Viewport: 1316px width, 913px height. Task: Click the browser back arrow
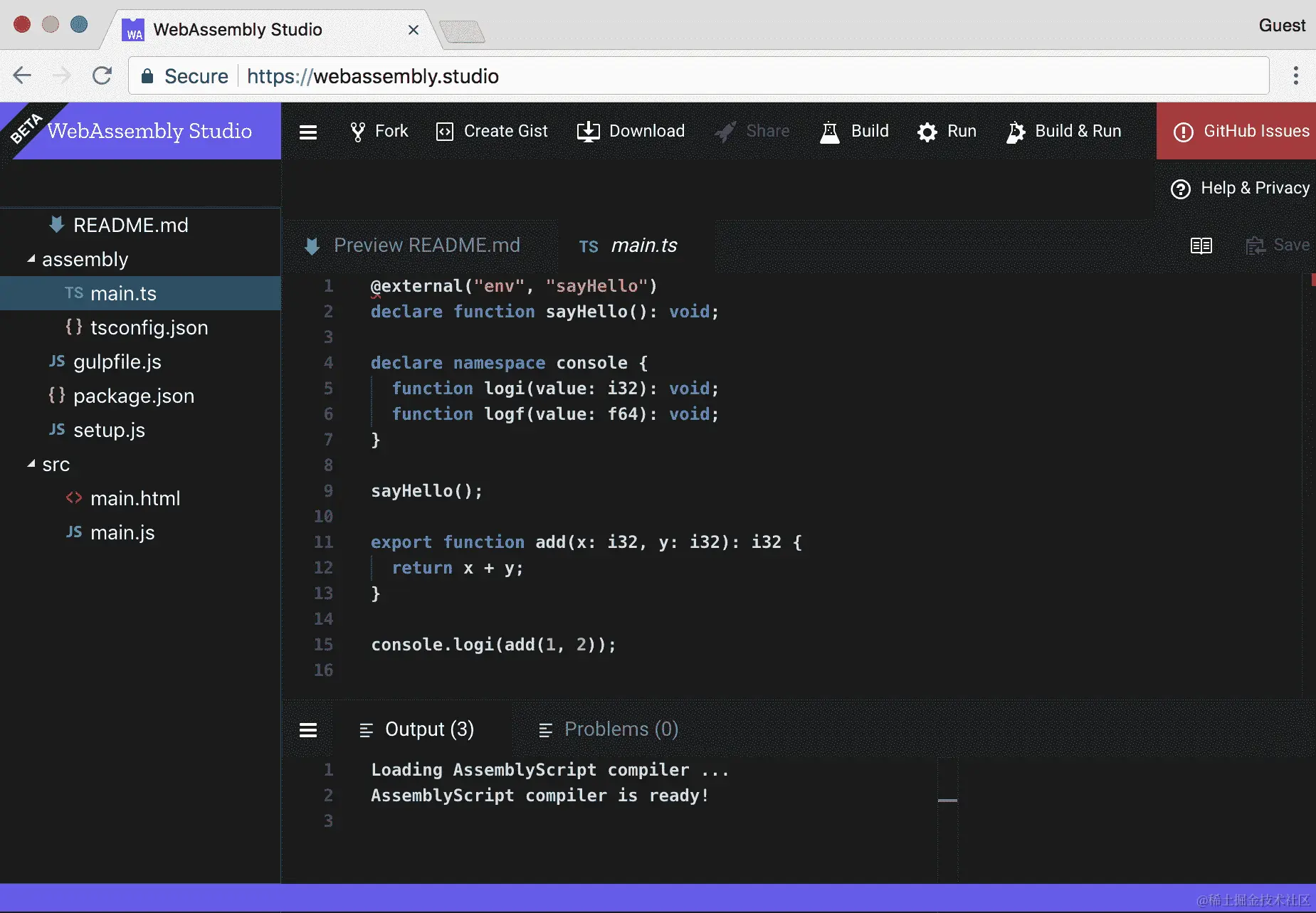[23, 75]
